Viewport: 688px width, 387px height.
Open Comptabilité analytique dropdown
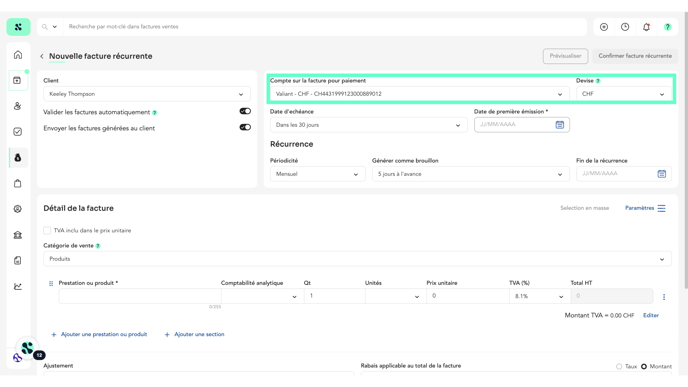click(262, 296)
